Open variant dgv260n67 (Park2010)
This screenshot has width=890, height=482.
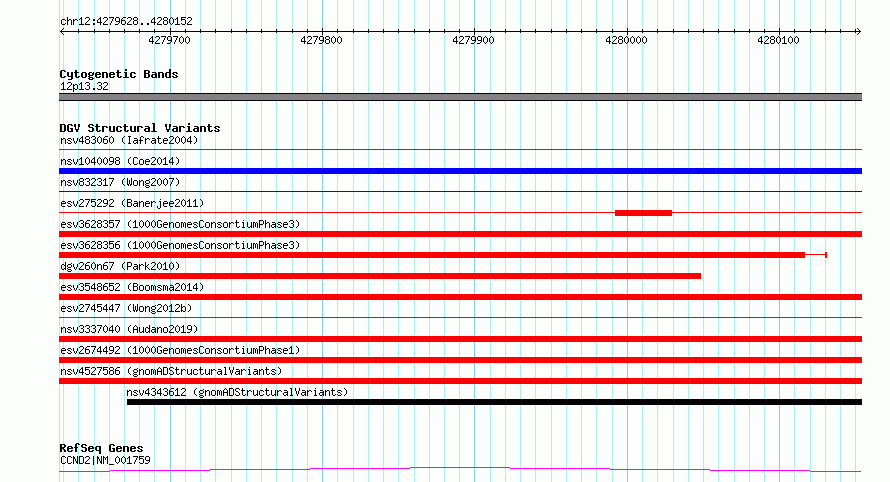point(120,266)
